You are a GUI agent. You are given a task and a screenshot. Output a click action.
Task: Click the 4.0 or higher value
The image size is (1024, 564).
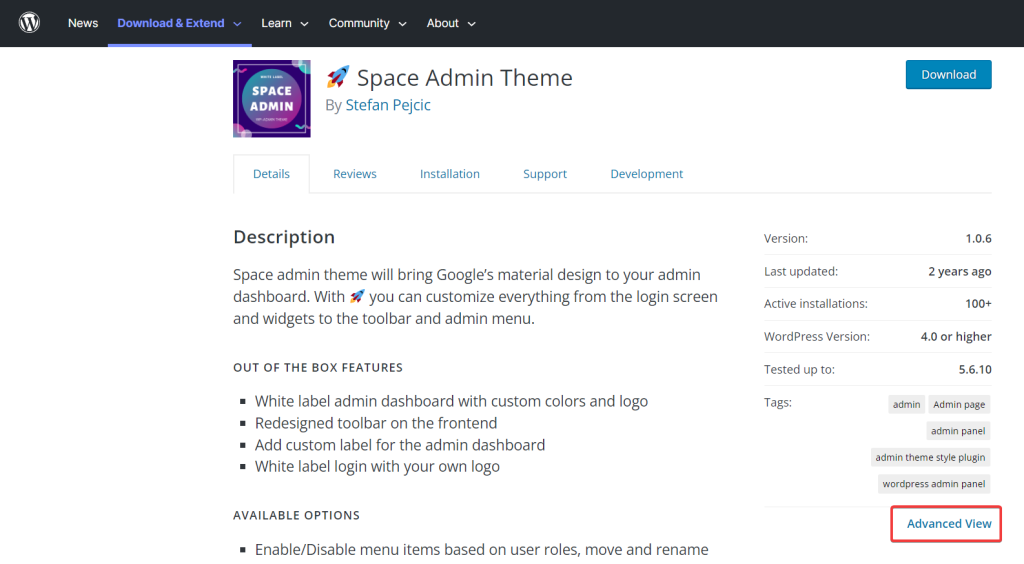[x=956, y=337]
